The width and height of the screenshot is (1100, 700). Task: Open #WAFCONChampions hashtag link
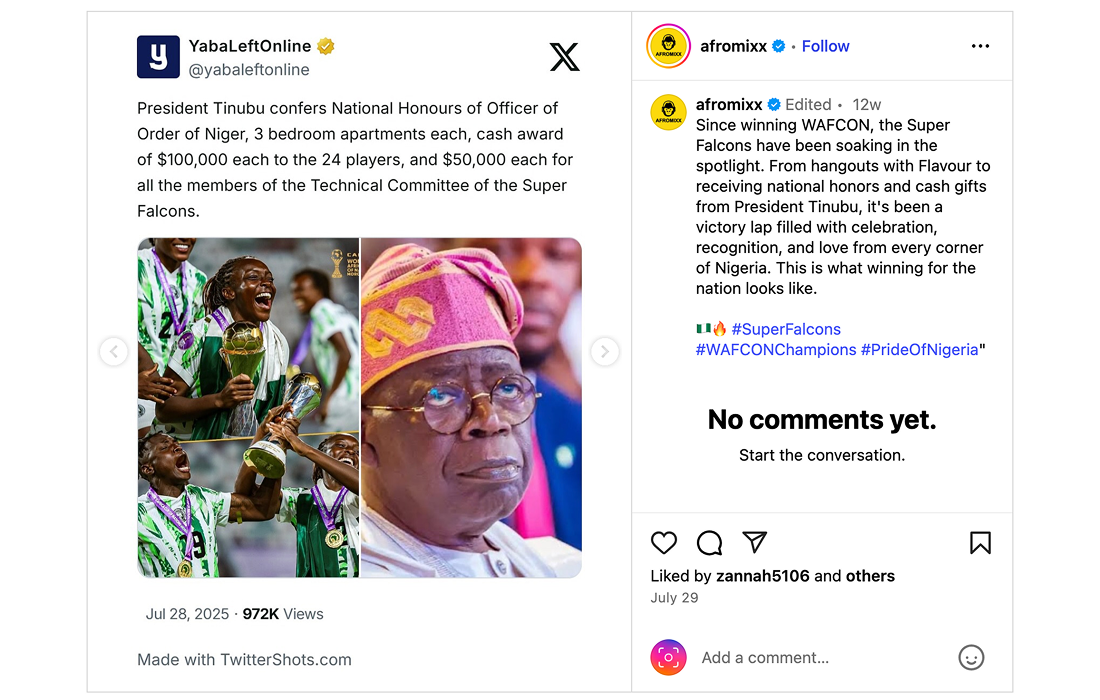(776, 350)
